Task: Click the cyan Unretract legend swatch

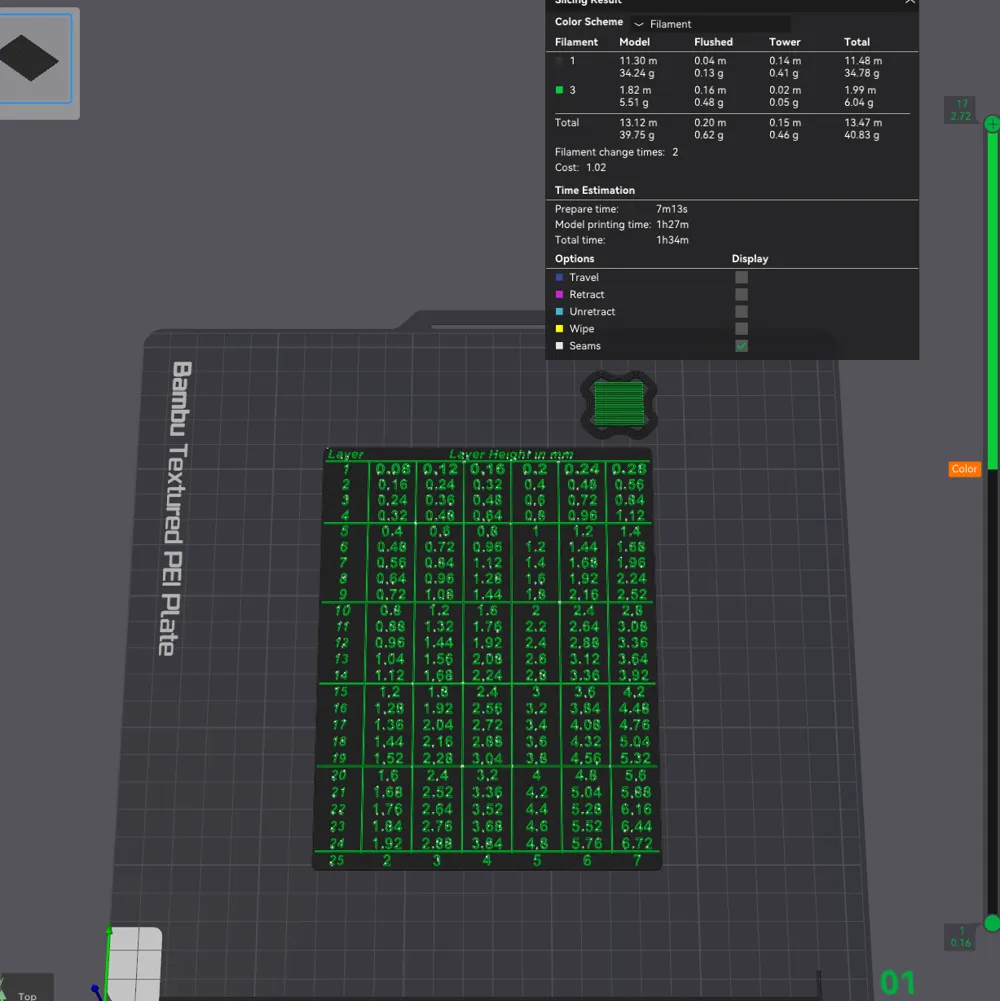Action: click(559, 312)
